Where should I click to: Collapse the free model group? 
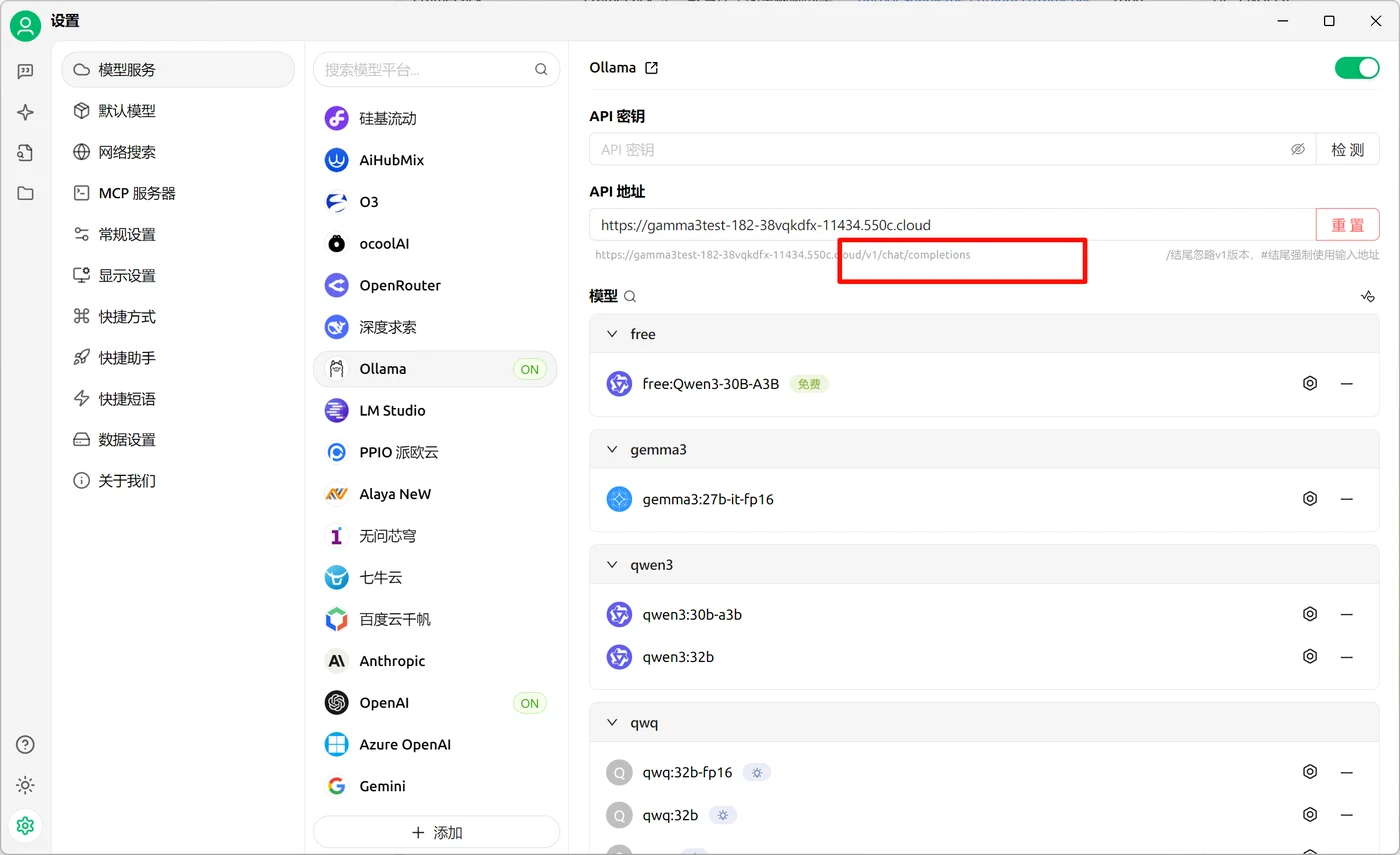[x=613, y=334]
